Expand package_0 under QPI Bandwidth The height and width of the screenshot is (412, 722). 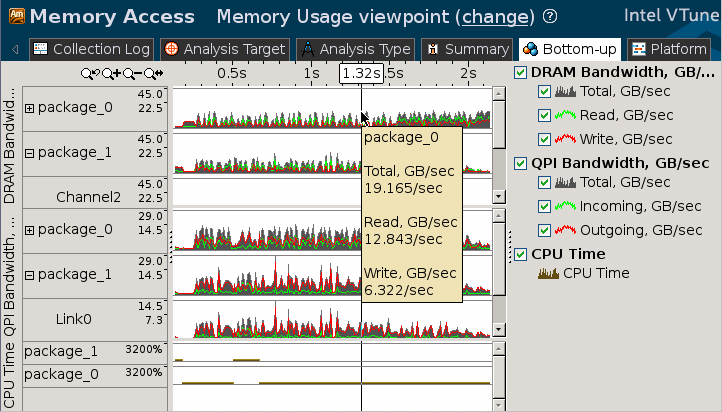coord(30,230)
